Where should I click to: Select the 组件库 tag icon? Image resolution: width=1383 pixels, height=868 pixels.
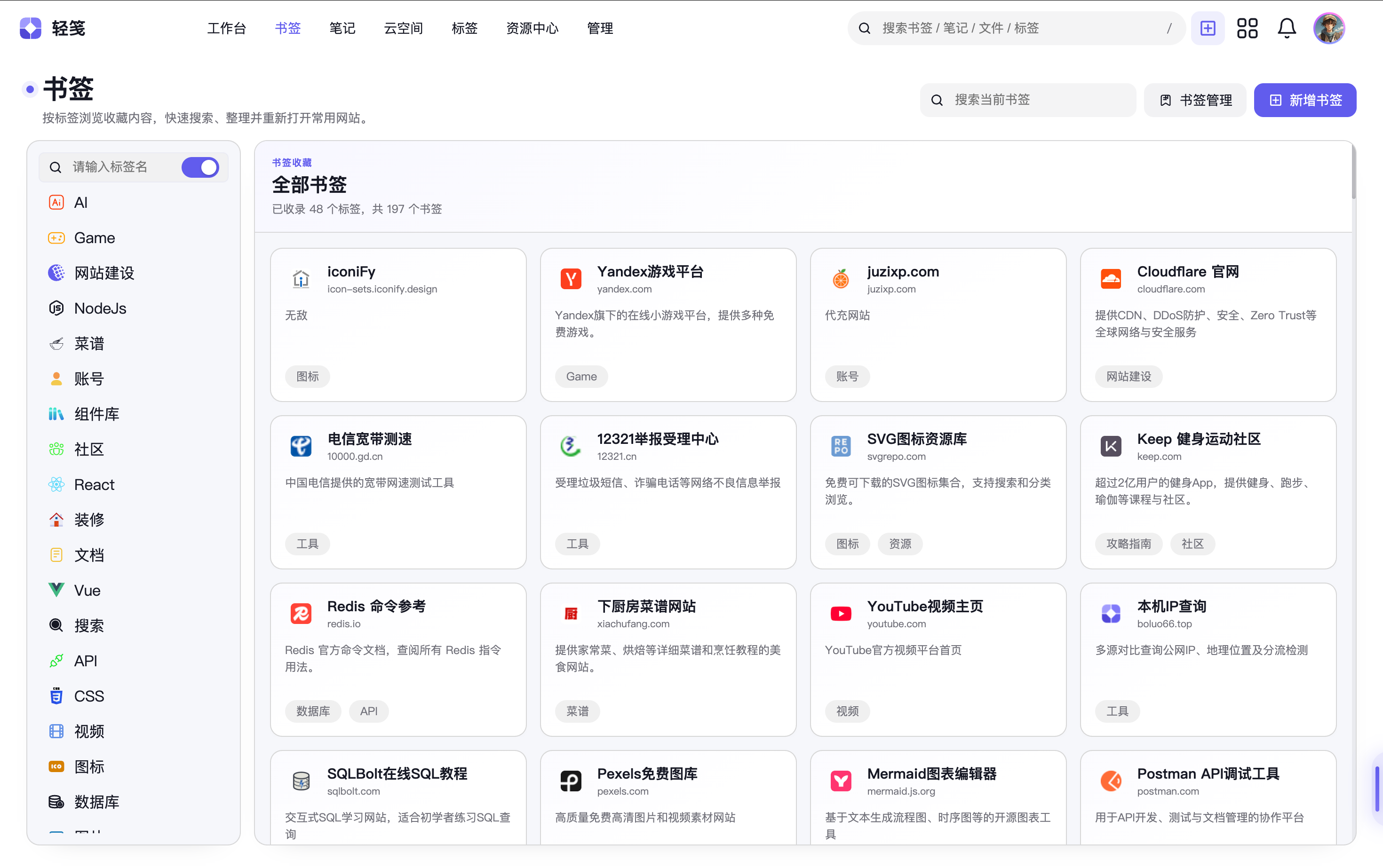point(56,414)
